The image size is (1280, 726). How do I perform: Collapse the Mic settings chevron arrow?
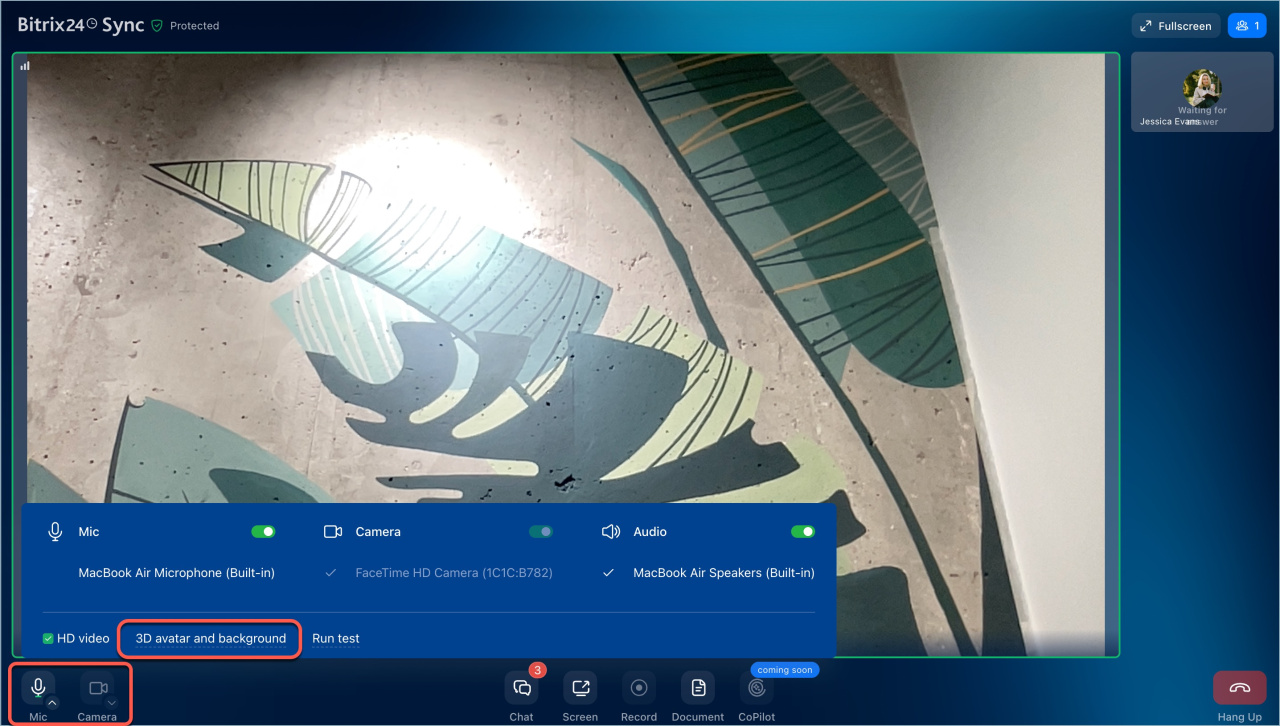point(53,703)
